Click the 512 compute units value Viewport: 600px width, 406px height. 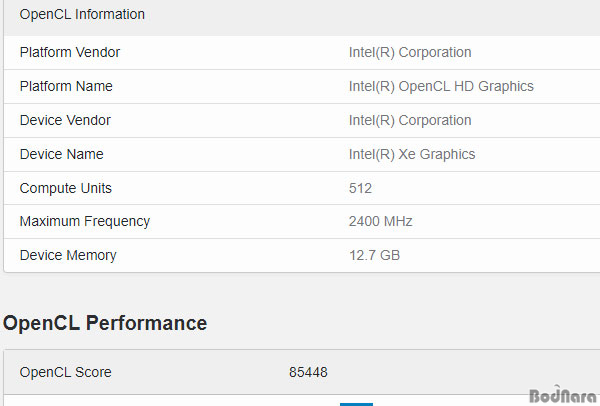[x=360, y=188]
